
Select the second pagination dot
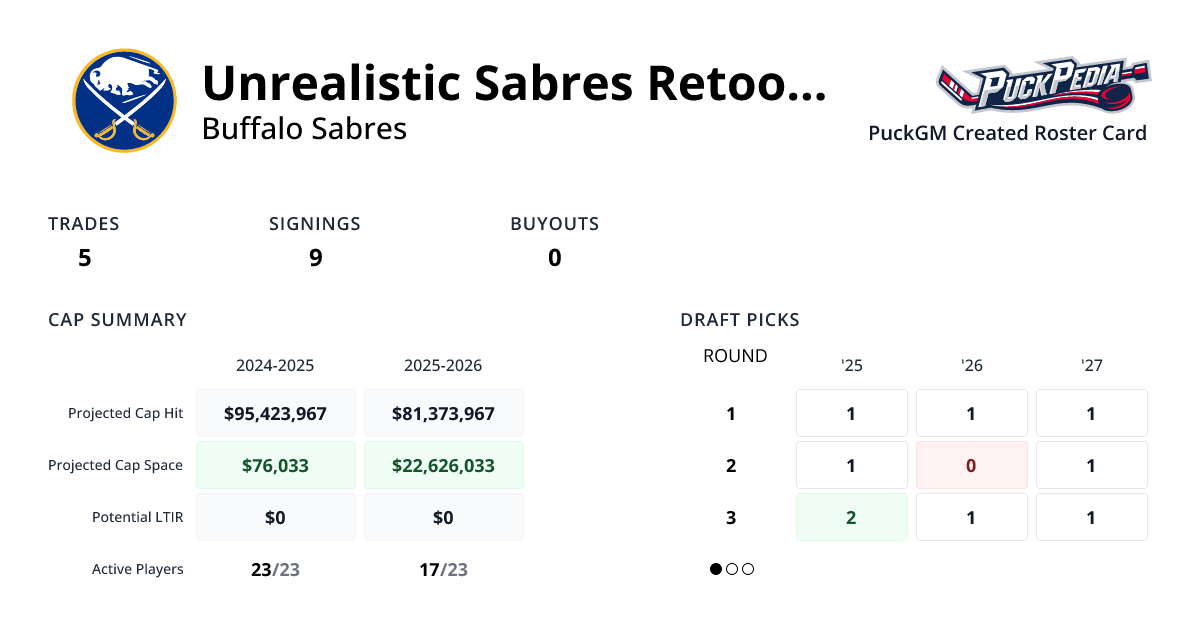point(732,569)
